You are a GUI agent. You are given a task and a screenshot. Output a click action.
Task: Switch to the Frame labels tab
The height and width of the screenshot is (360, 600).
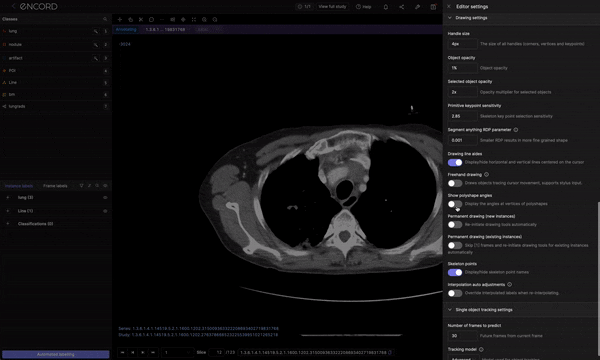tap(55, 186)
